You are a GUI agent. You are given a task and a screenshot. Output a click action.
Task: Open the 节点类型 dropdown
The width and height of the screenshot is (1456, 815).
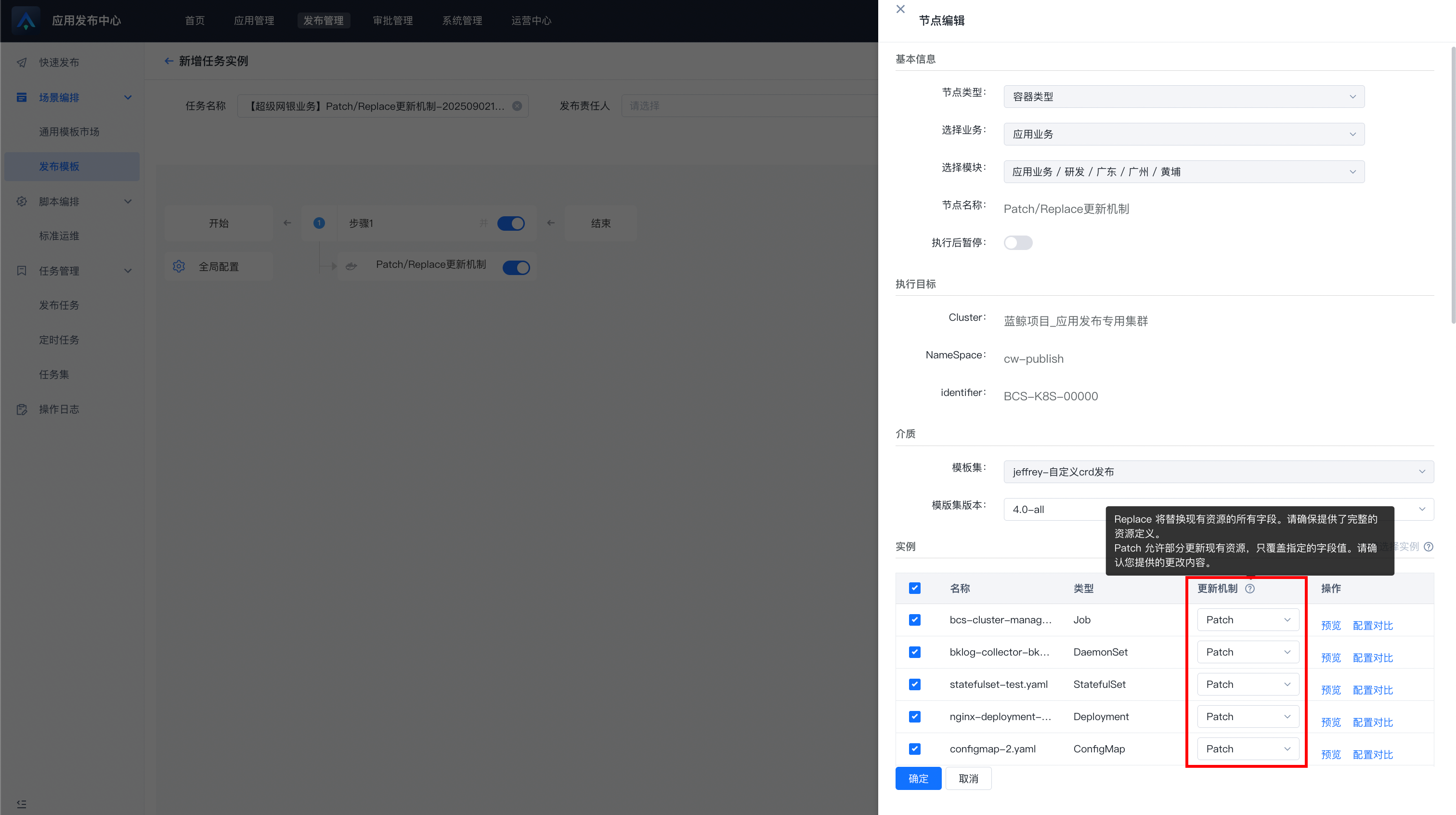click(1183, 97)
